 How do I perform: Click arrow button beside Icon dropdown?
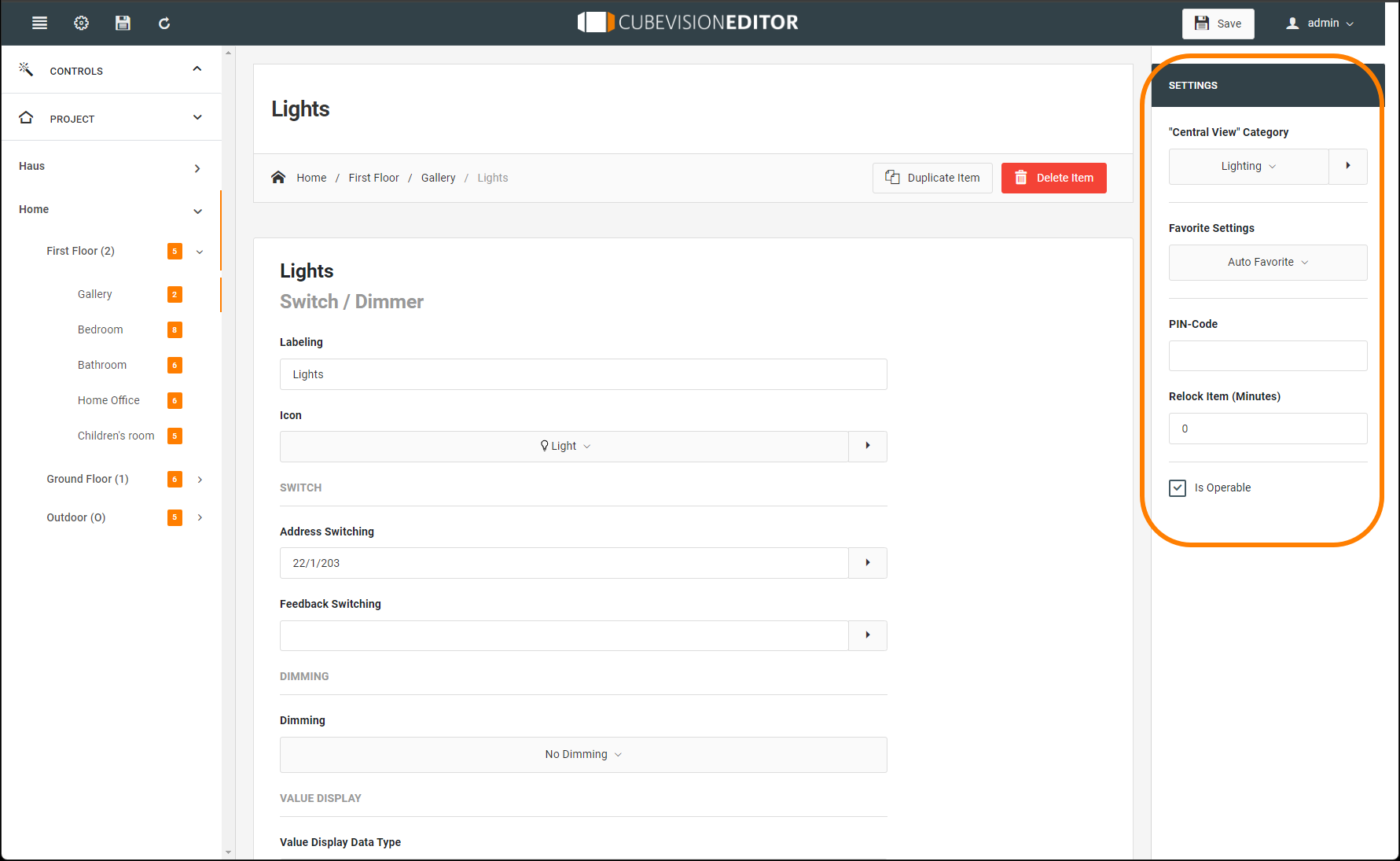point(868,446)
